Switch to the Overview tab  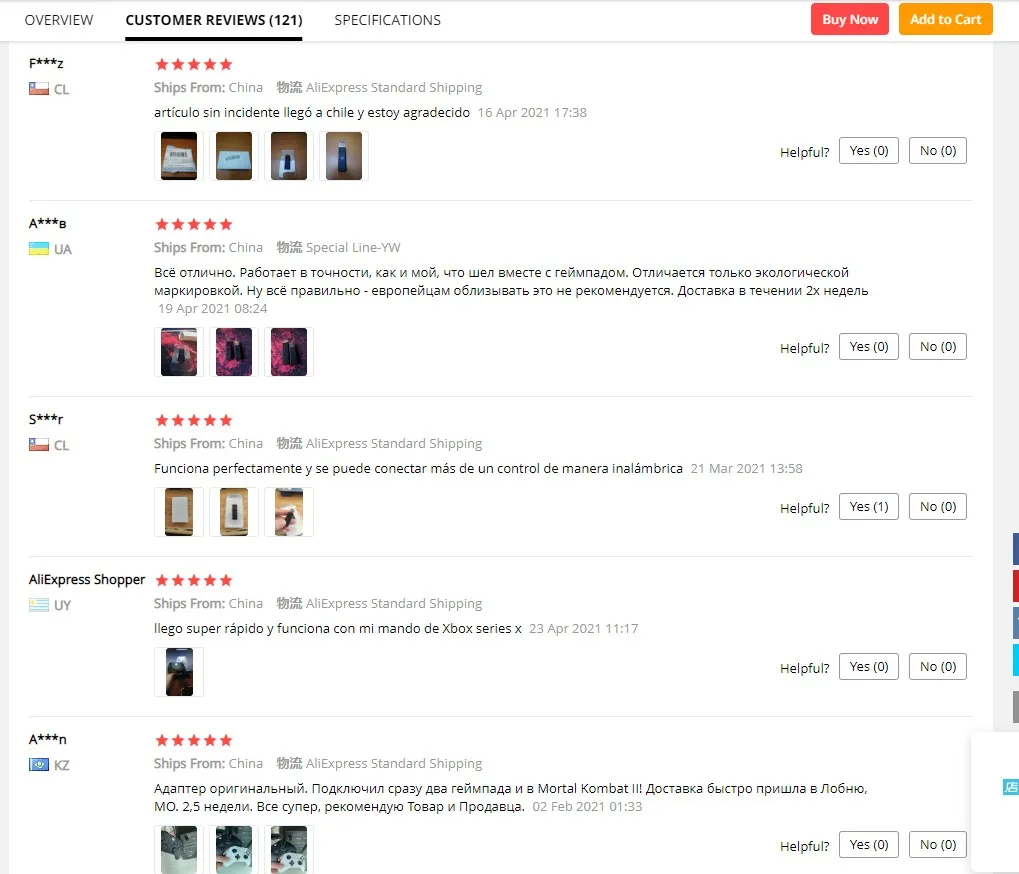pos(59,20)
